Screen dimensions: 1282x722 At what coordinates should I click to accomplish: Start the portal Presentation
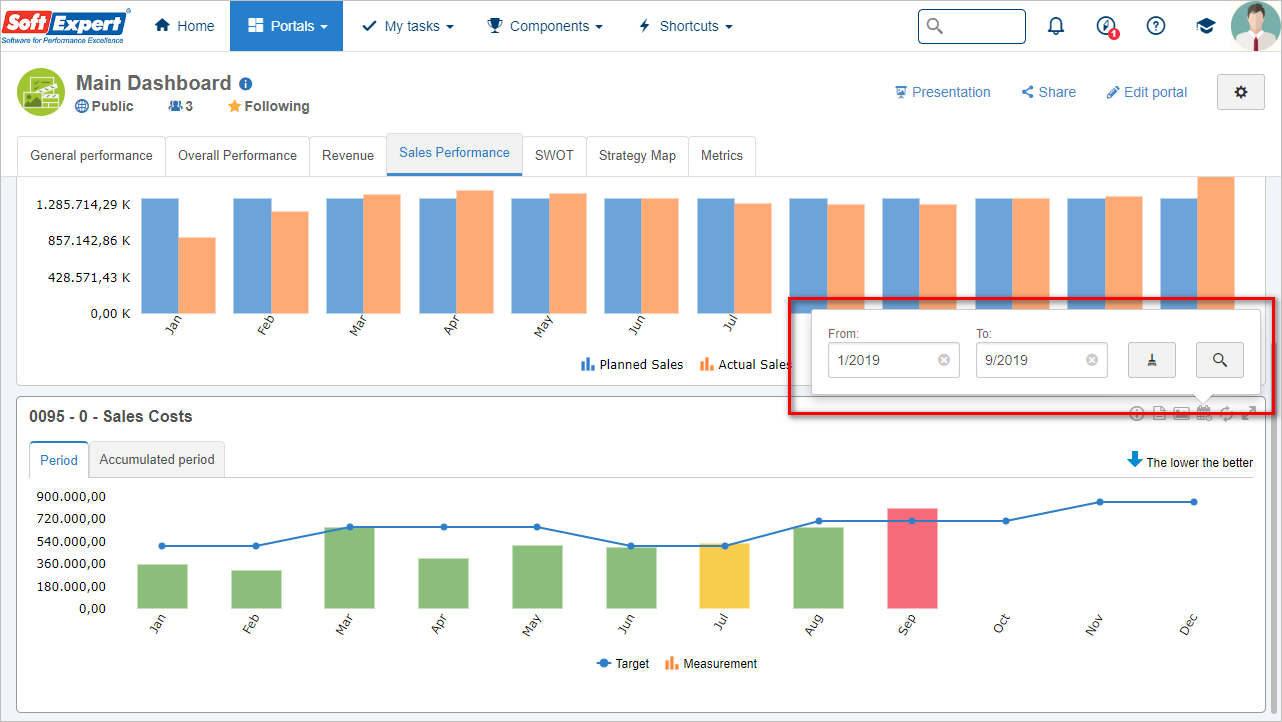[x=942, y=92]
